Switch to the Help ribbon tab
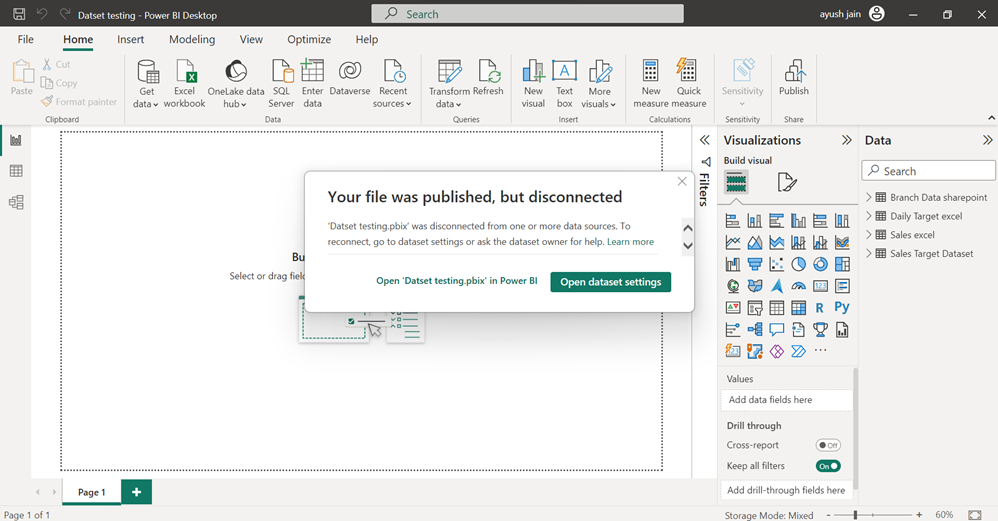This screenshot has width=998, height=521. [367, 39]
